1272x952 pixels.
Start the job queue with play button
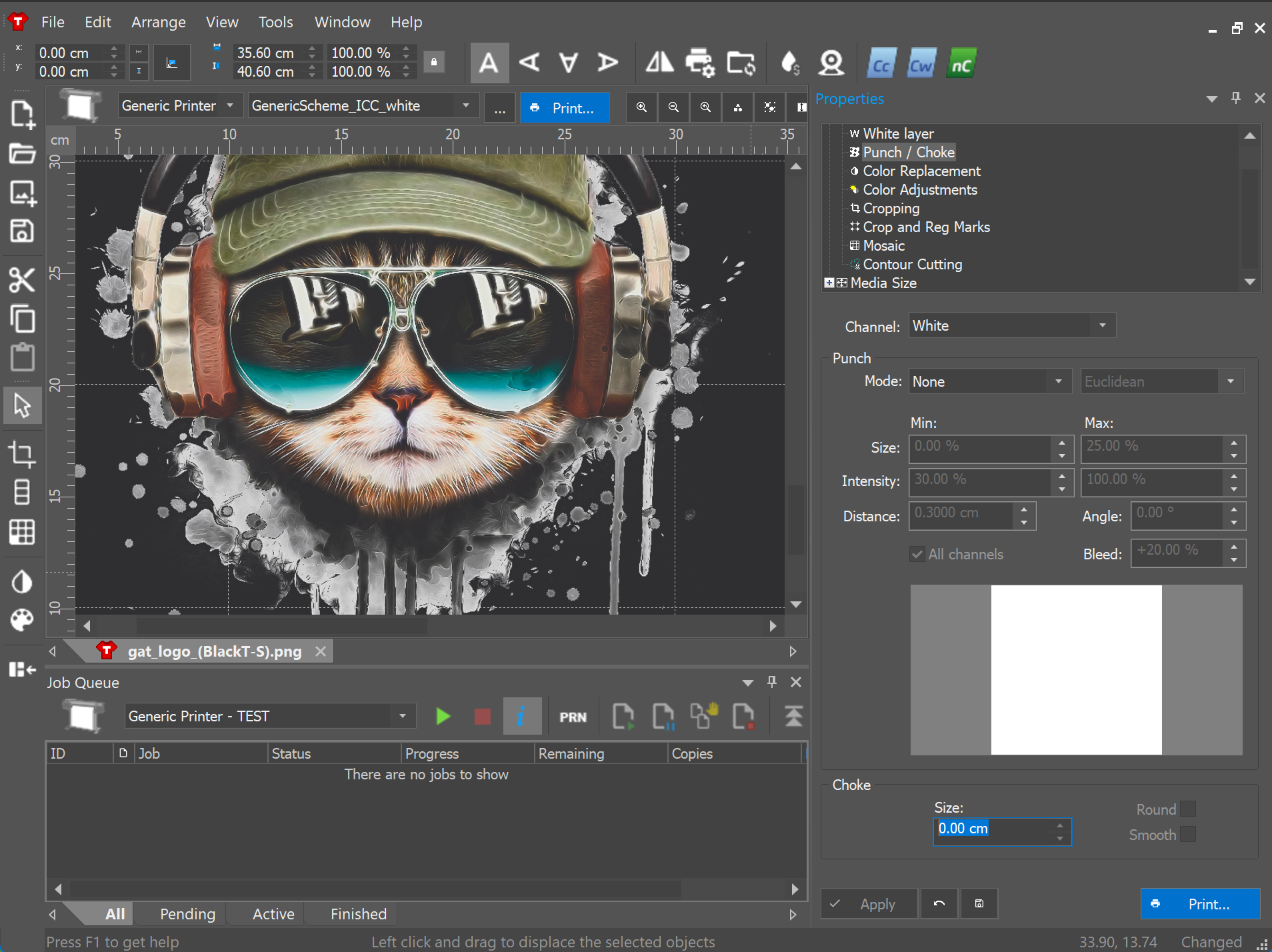tap(443, 717)
